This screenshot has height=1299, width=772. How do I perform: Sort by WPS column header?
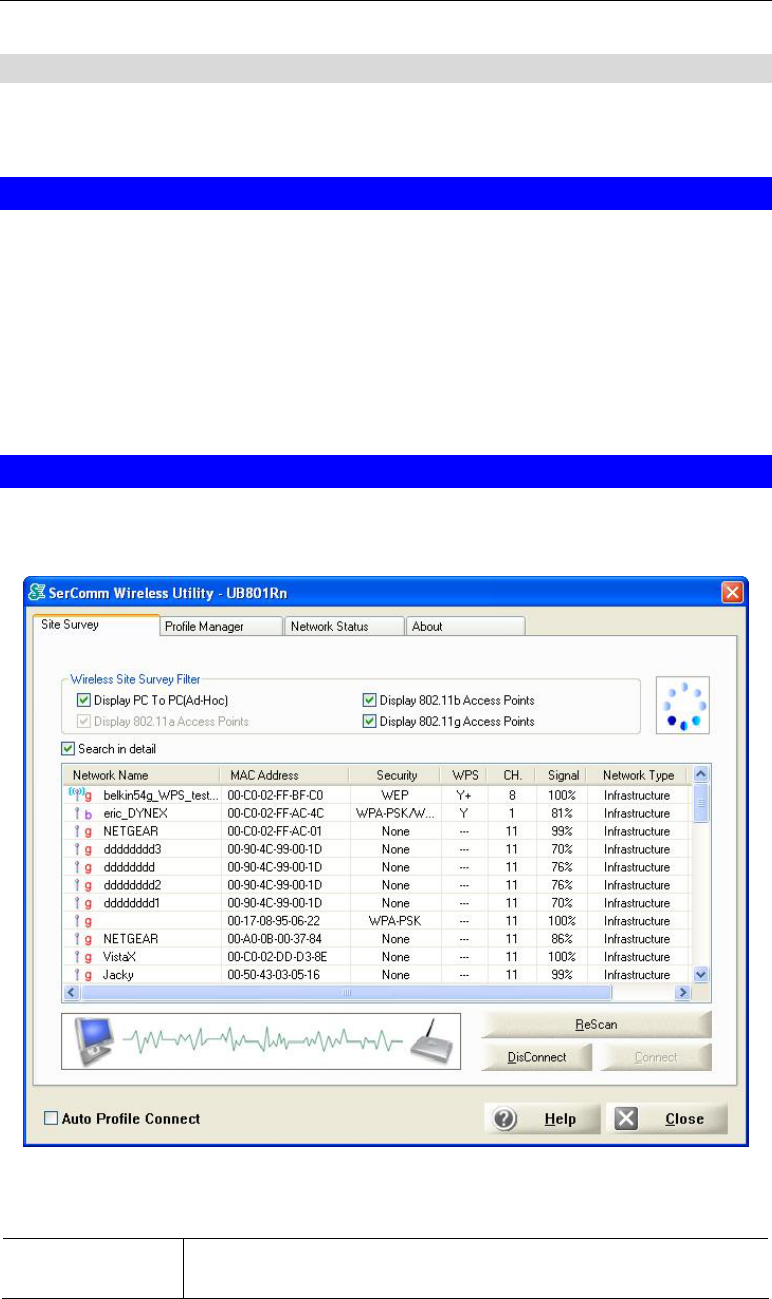pos(465,775)
